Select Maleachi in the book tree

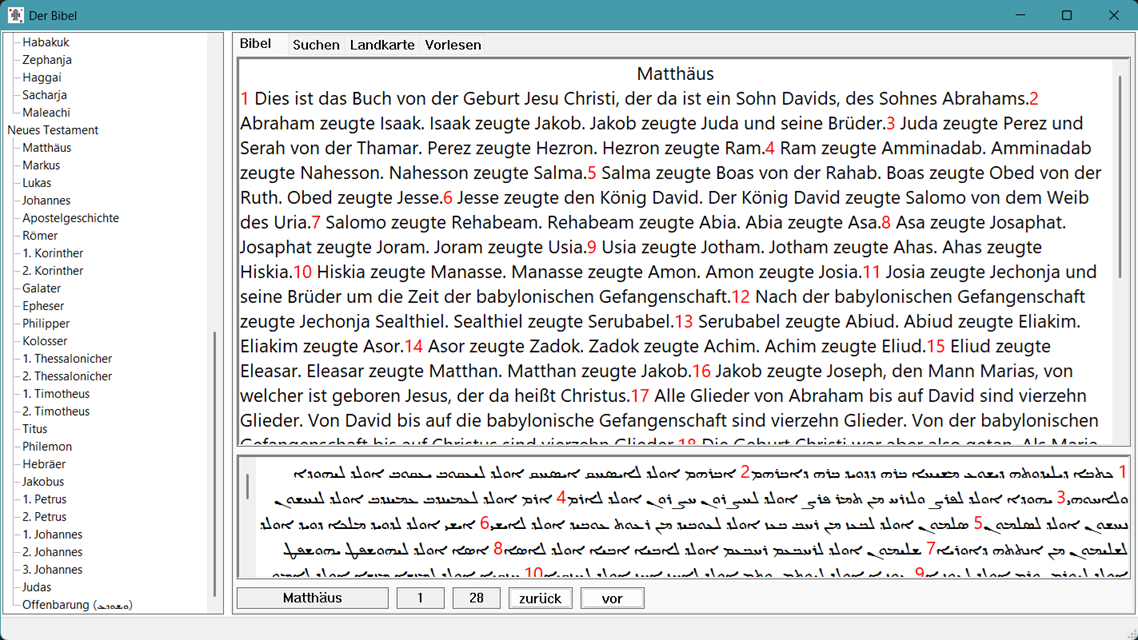coord(46,112)
